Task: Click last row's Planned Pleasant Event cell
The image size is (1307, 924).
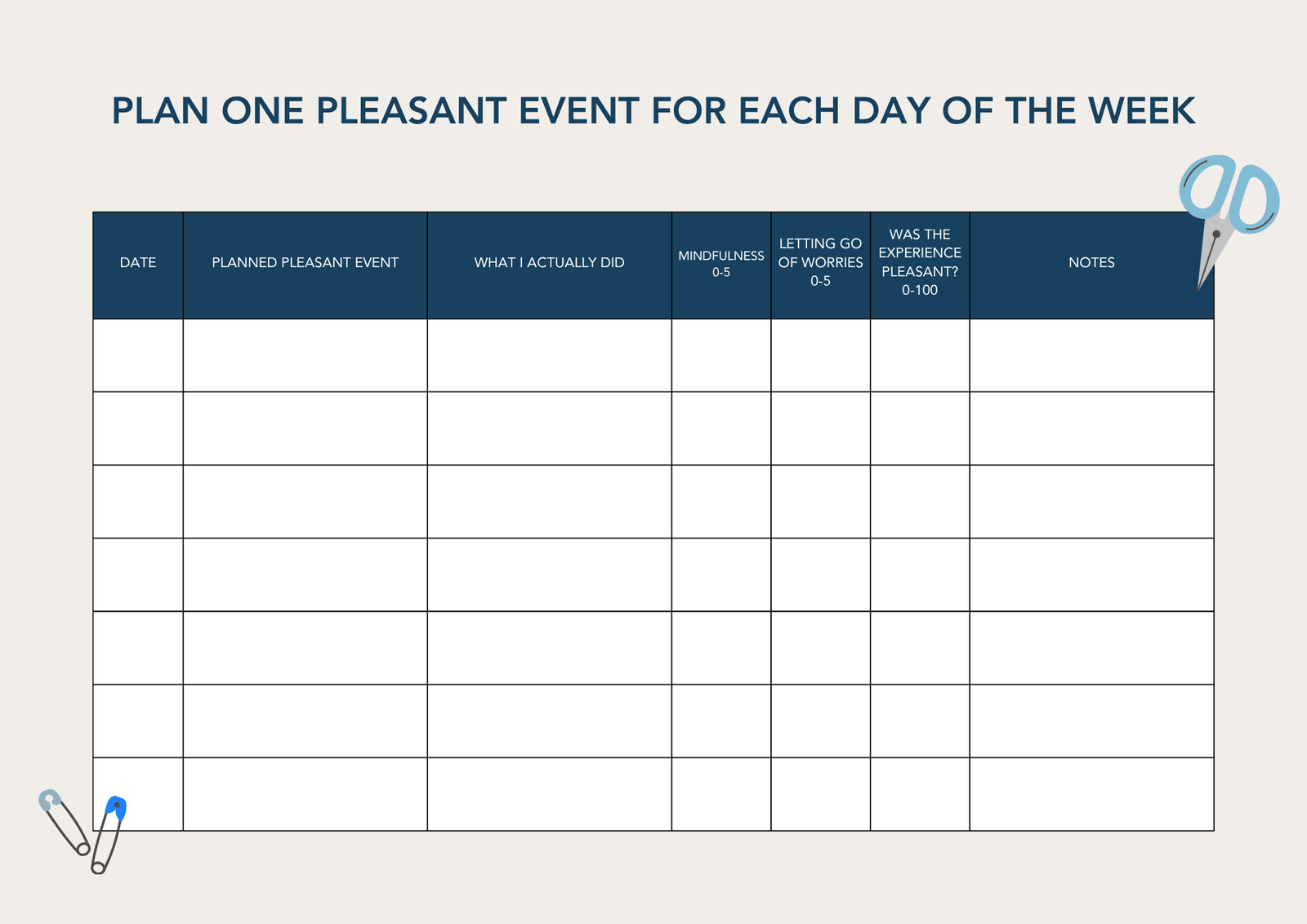Action: 305,794
